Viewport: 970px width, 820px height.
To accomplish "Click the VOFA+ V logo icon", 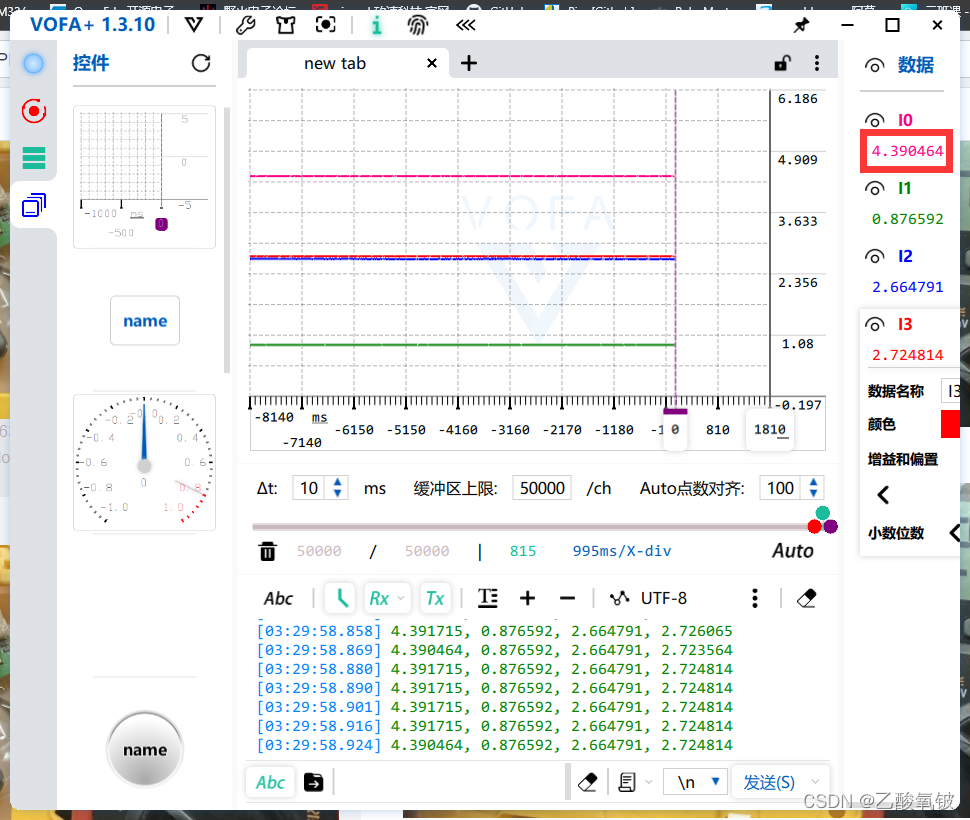I will coord(194,25).
